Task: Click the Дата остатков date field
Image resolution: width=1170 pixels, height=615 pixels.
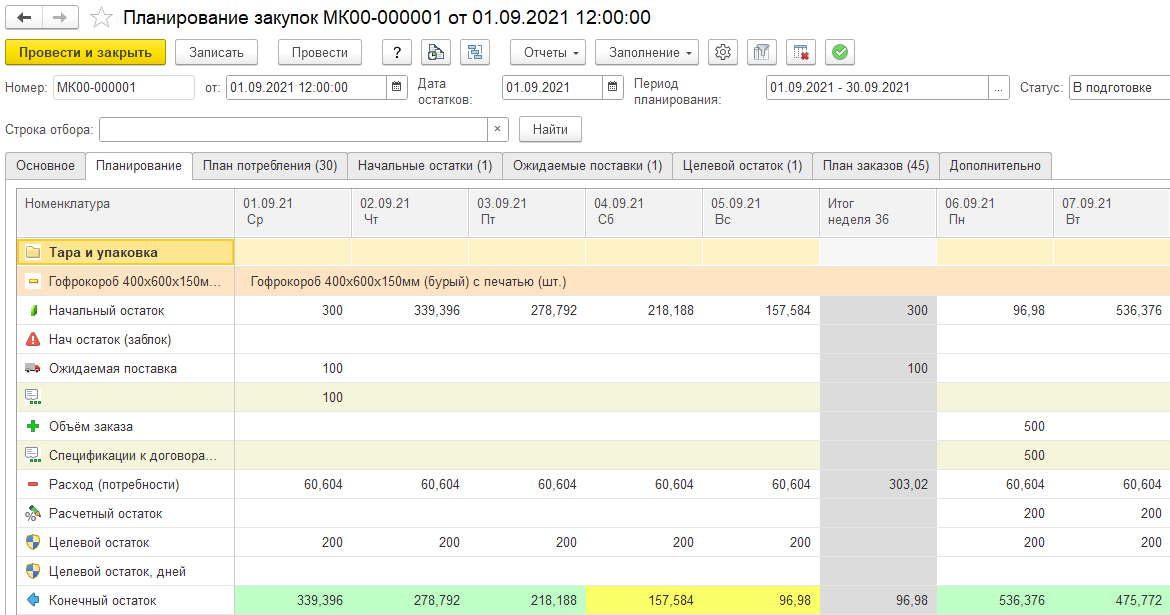Action: [x=553, y=87]
